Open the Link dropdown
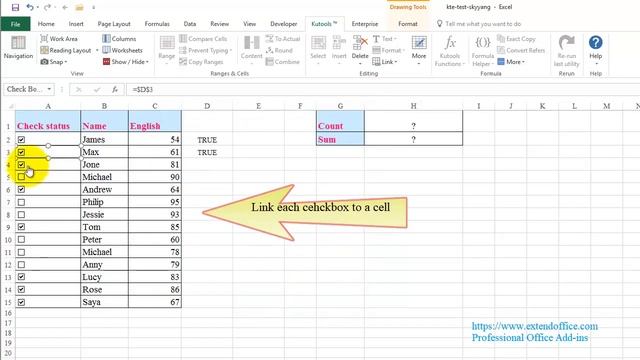 (385, 62)
